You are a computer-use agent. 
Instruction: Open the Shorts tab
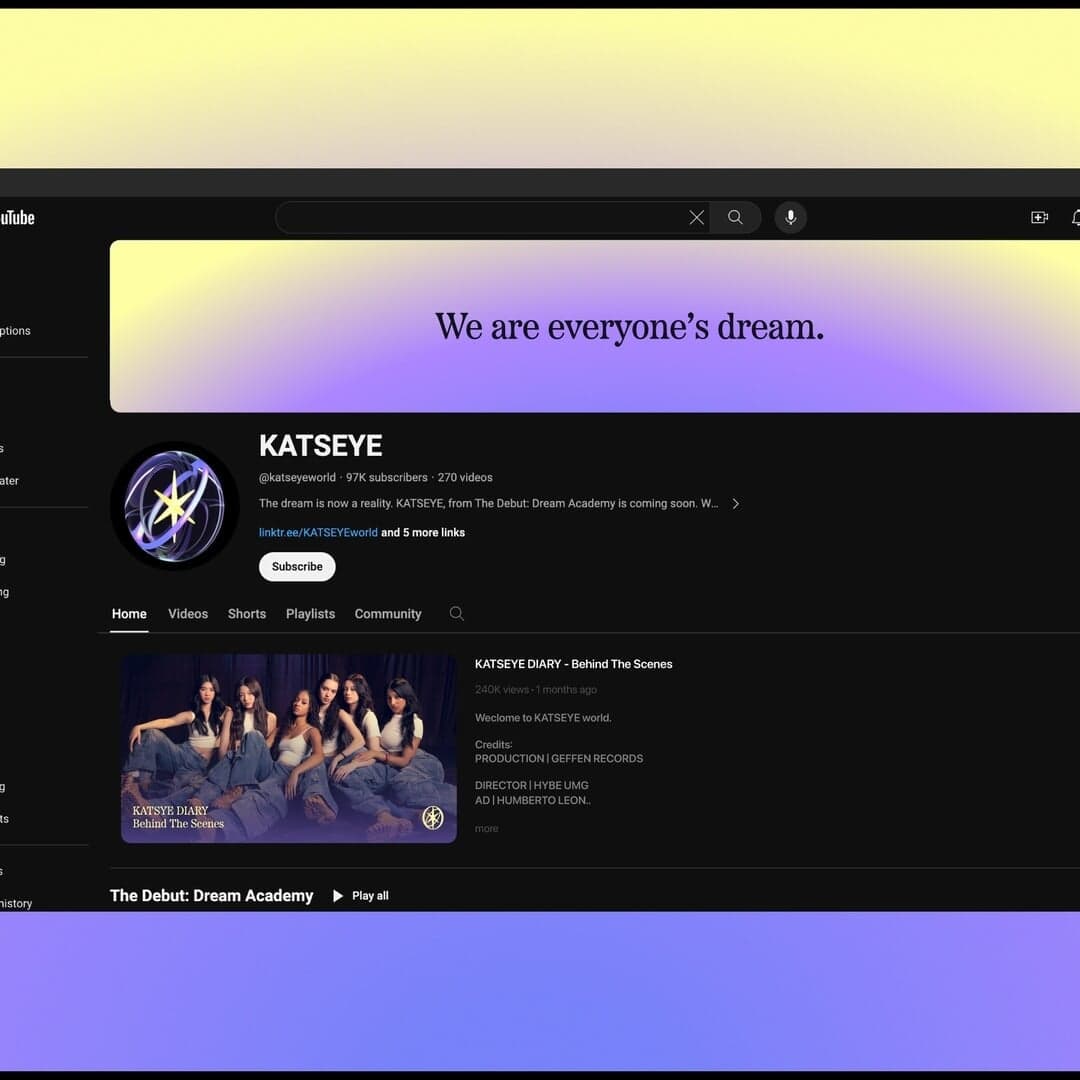[246, 613]
